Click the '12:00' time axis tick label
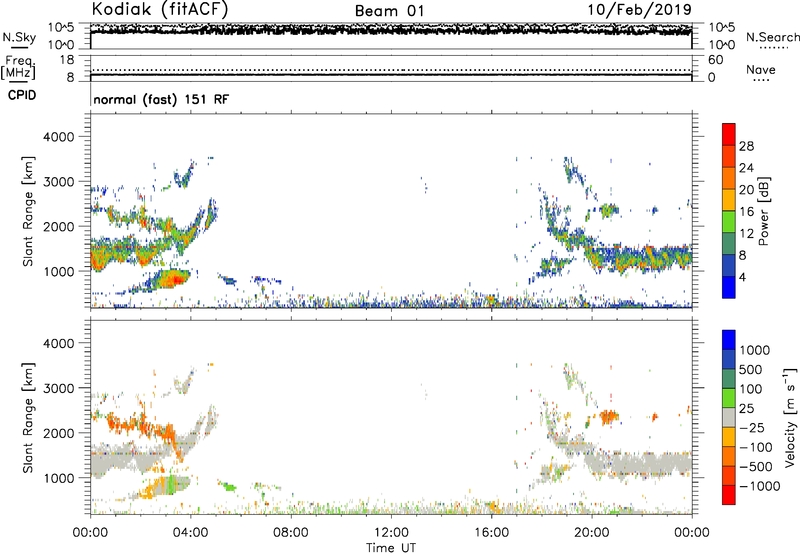The height and width of the screenshot is (554, 800). pyautogui.click(x=391, y=533)
